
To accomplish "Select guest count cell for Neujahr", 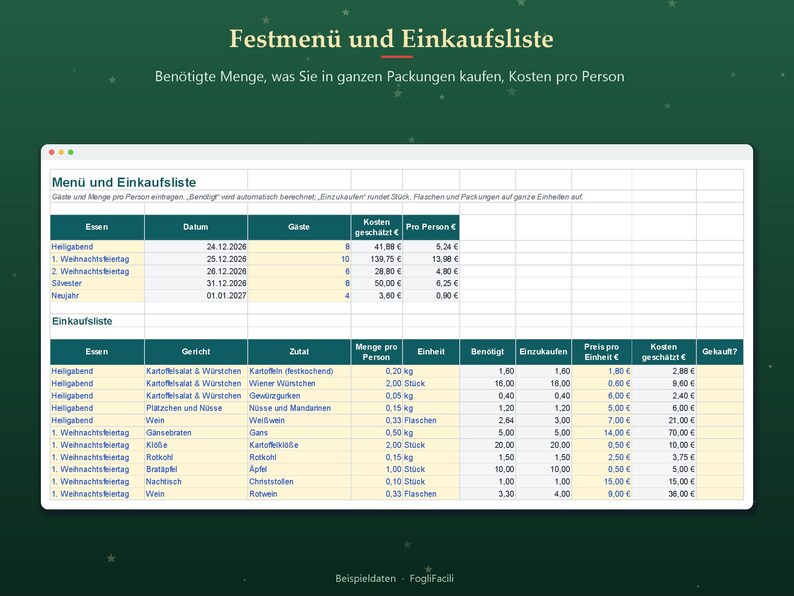I will point(299,296).
